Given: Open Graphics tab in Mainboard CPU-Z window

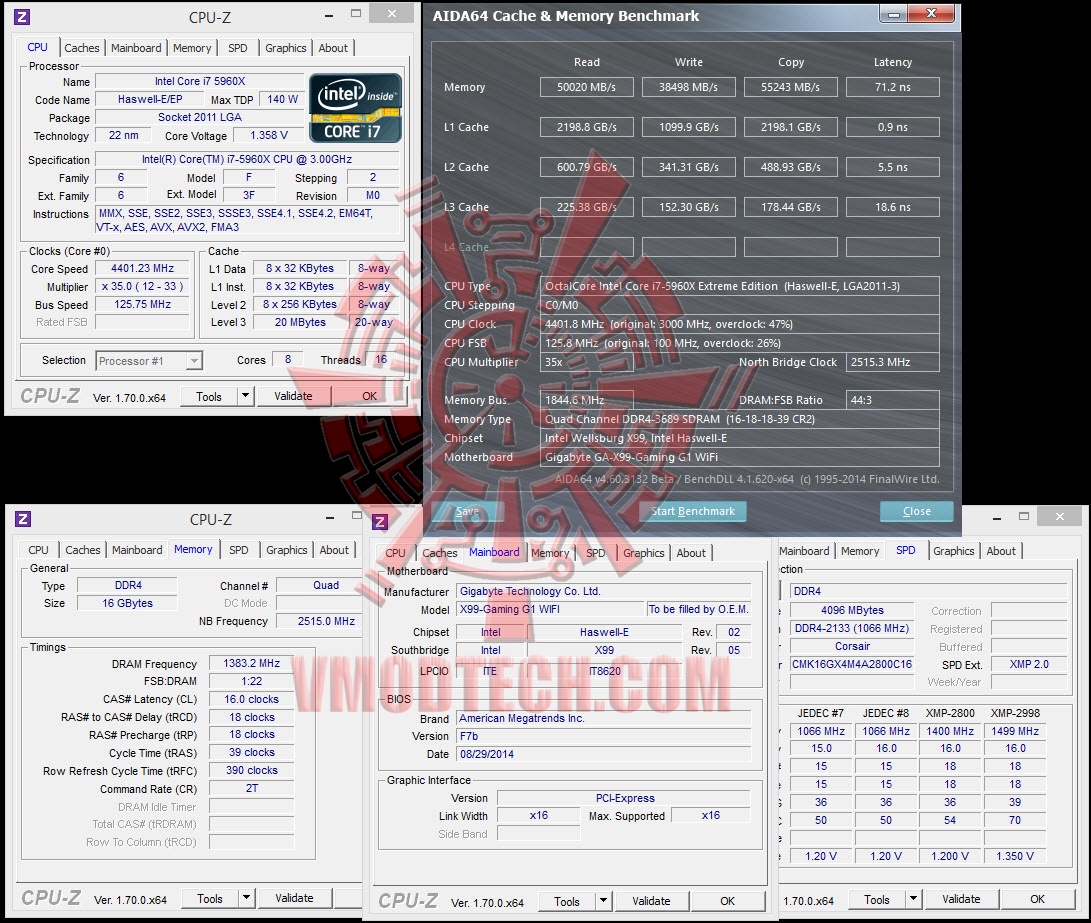Looking at the screenshot, I should click(x=644, y=553).
